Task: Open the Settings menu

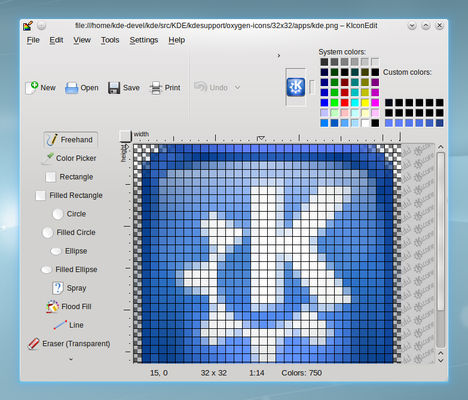Action: (x=144, y=40)
